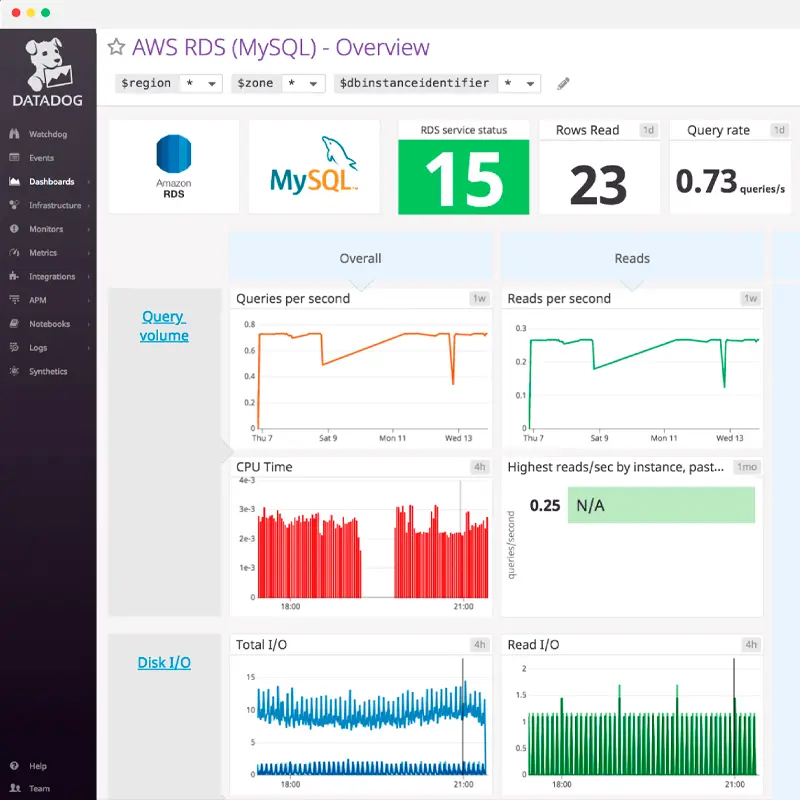Click the MySQL logo tile

[314, 167]
